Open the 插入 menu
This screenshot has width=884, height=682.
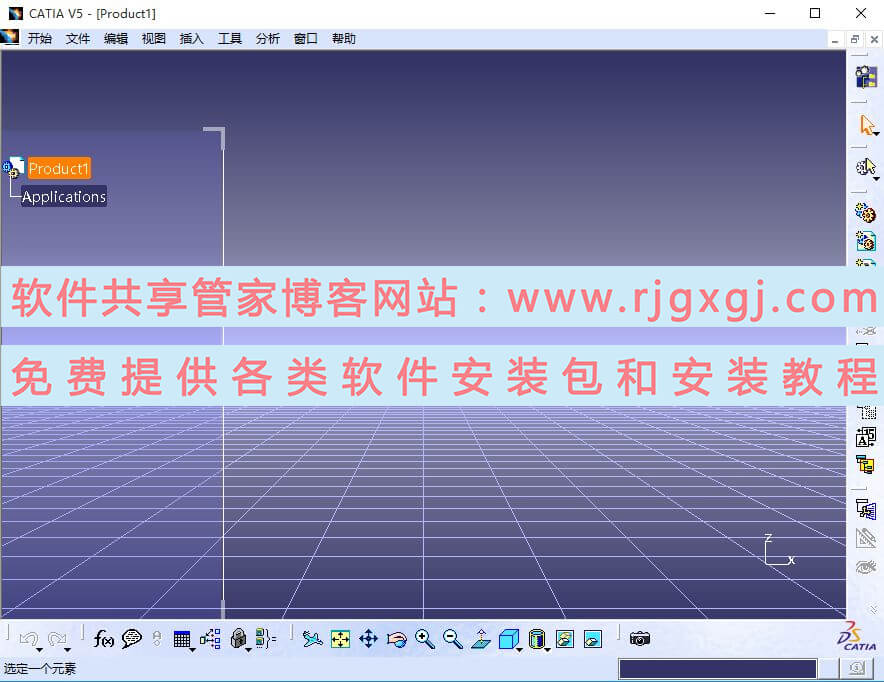coord(192,38)
